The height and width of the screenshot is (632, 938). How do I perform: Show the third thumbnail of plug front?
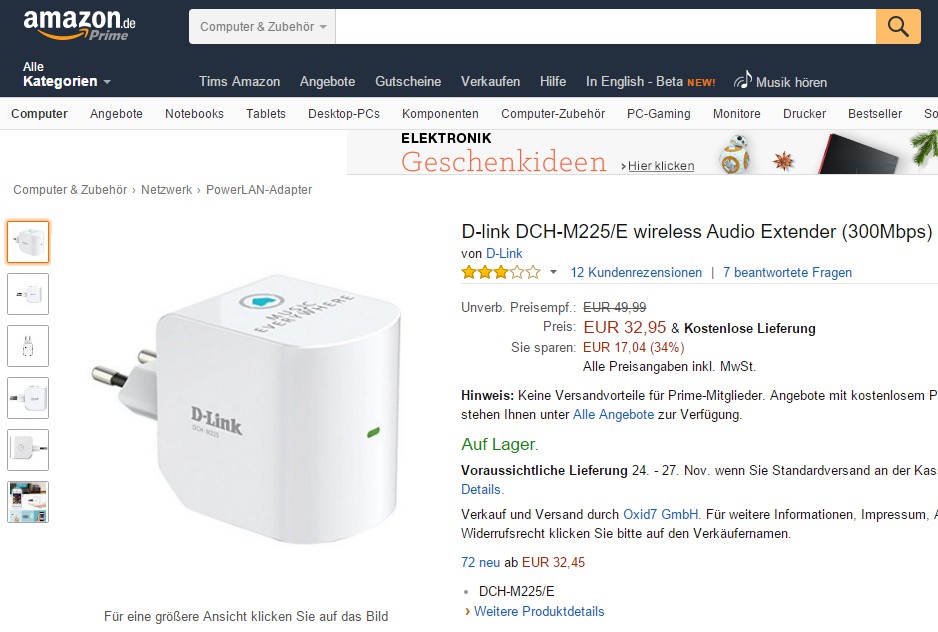(28, 346)
